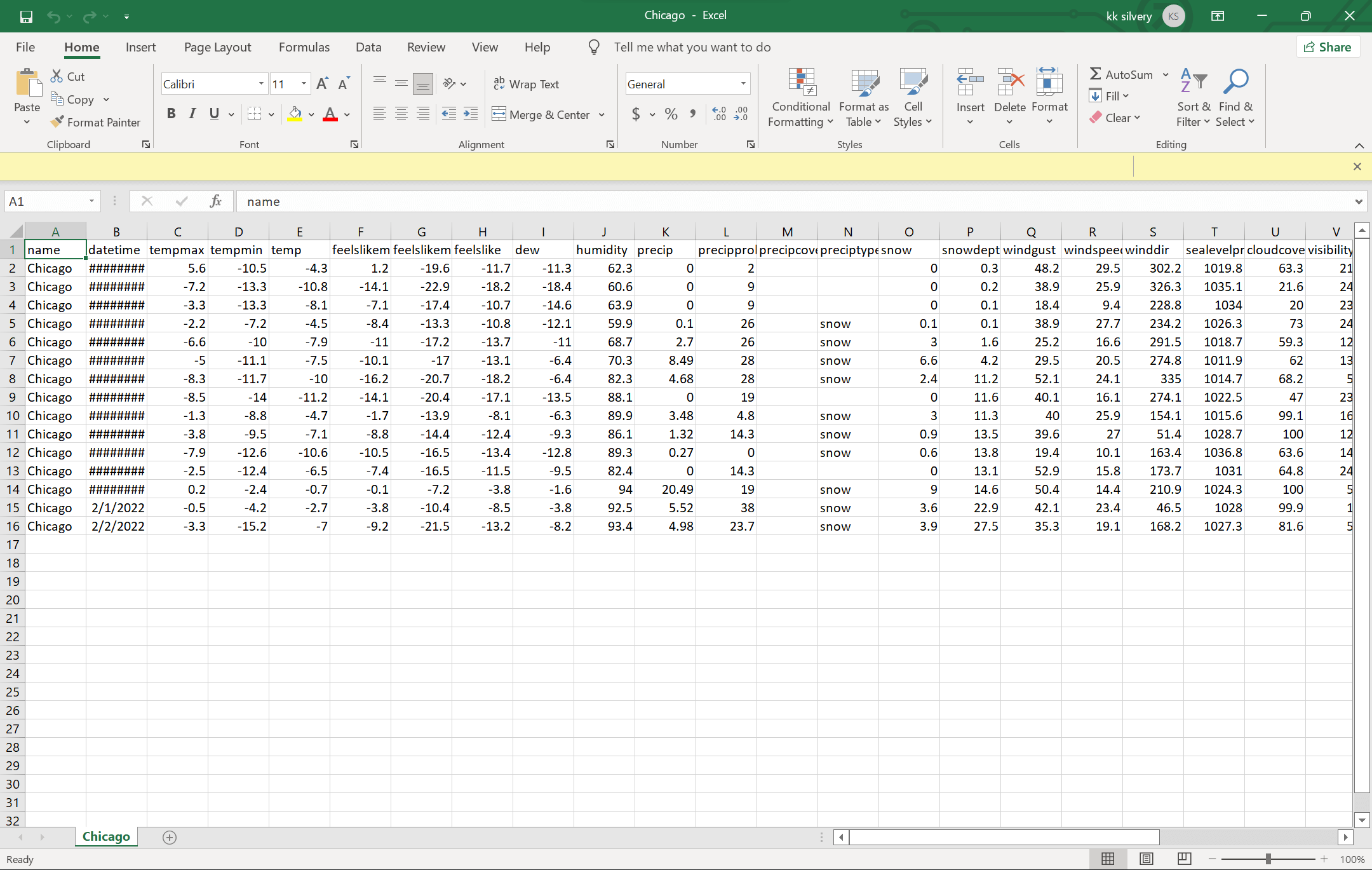The image size is (1372, 870).
Task: Align text to the right
Action: (x=423, y=114)
